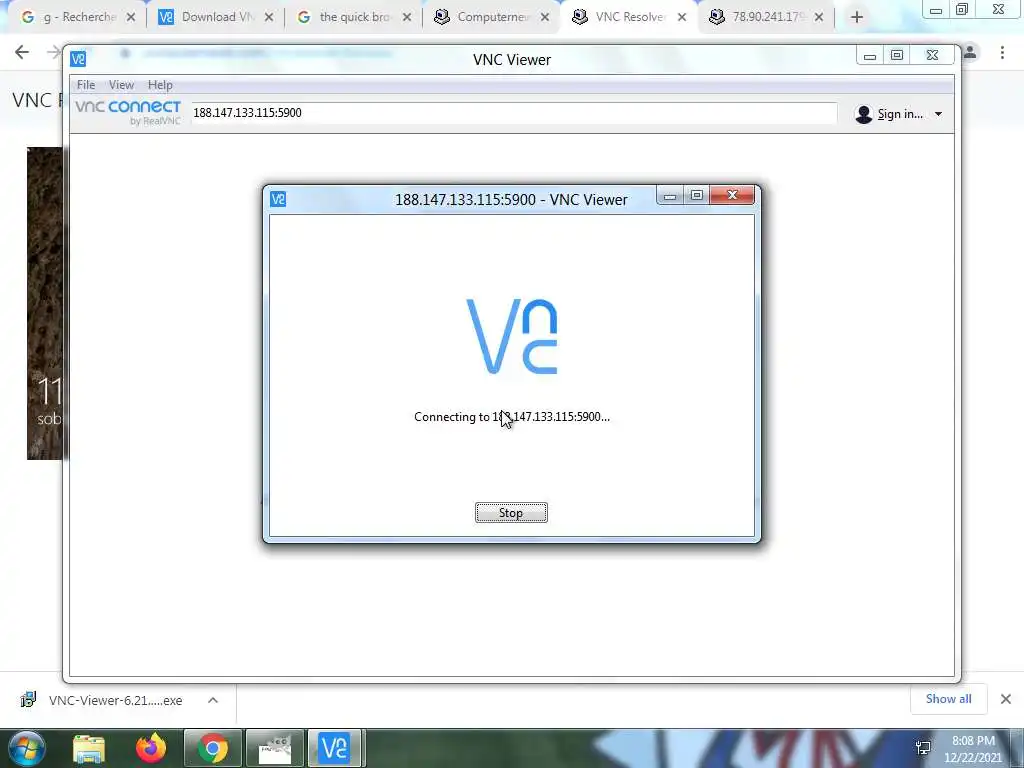Viewport: 1024px width, 768px height.
Task: Restore the Chrome browser window
Action: point(962,10)
